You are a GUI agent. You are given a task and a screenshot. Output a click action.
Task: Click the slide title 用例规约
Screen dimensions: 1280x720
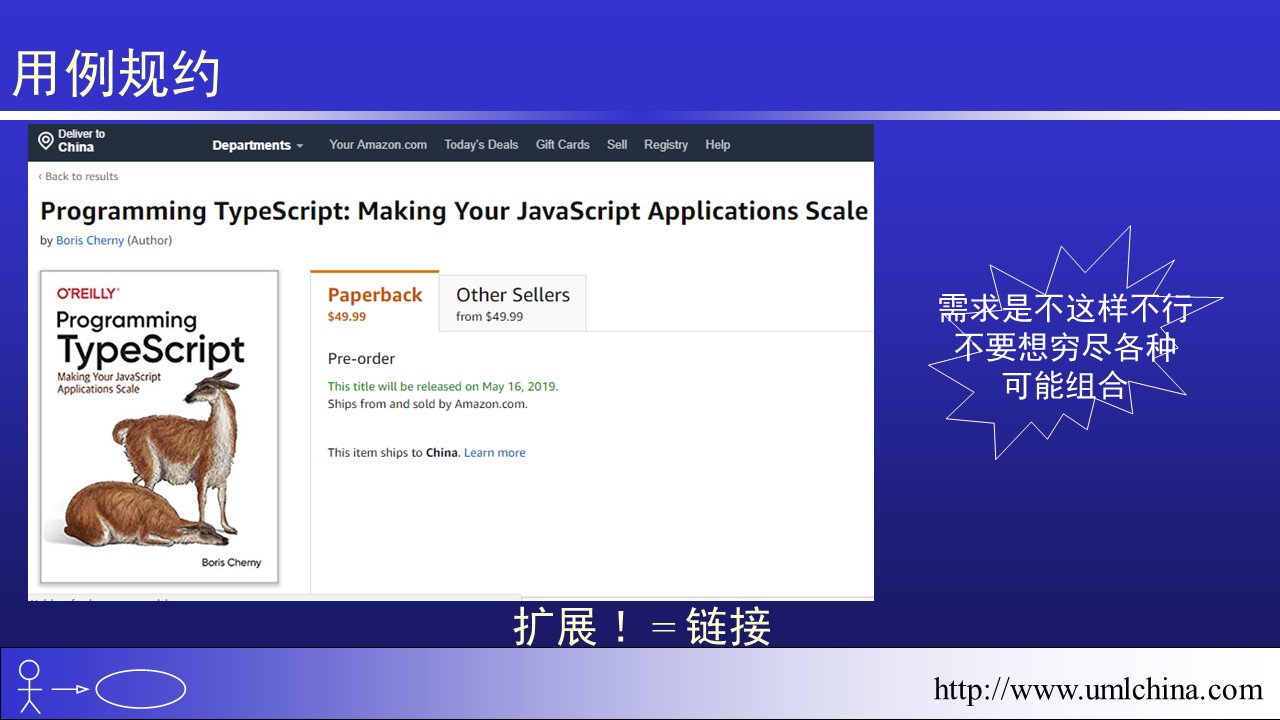(x=116, y=74)
